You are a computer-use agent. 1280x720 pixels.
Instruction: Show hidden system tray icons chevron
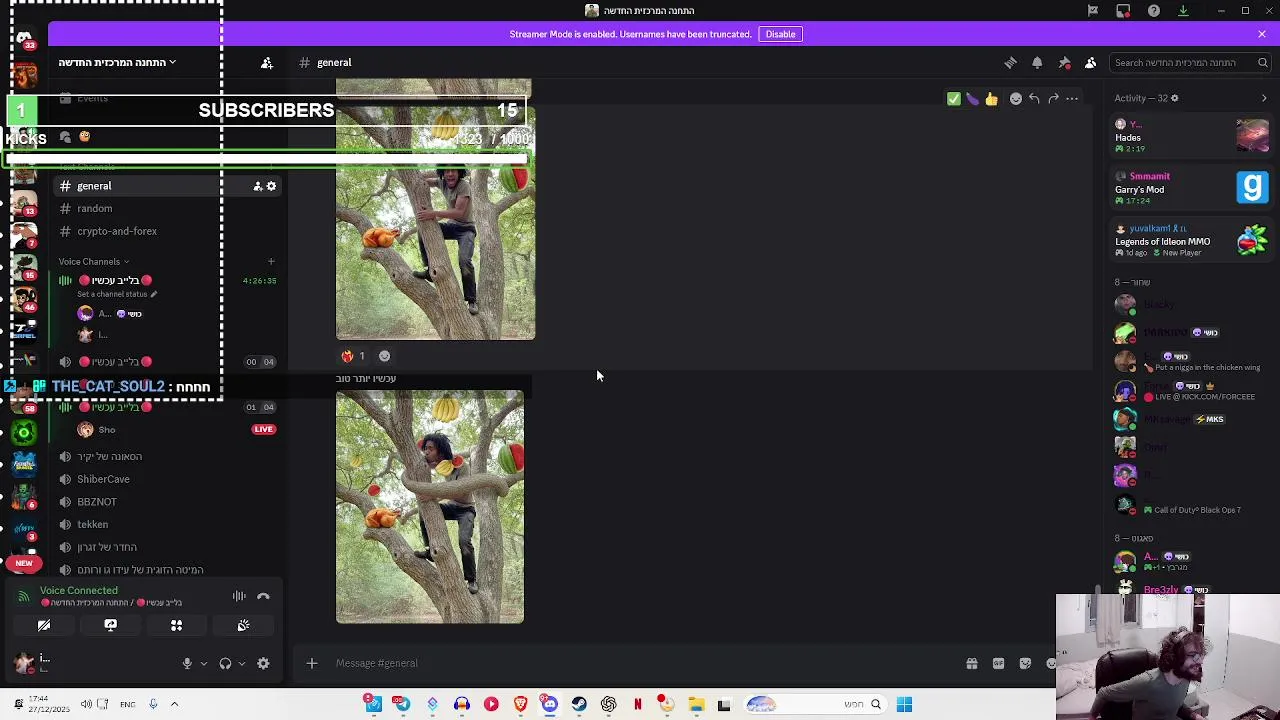pyautogui.click(x=174, y=704)
